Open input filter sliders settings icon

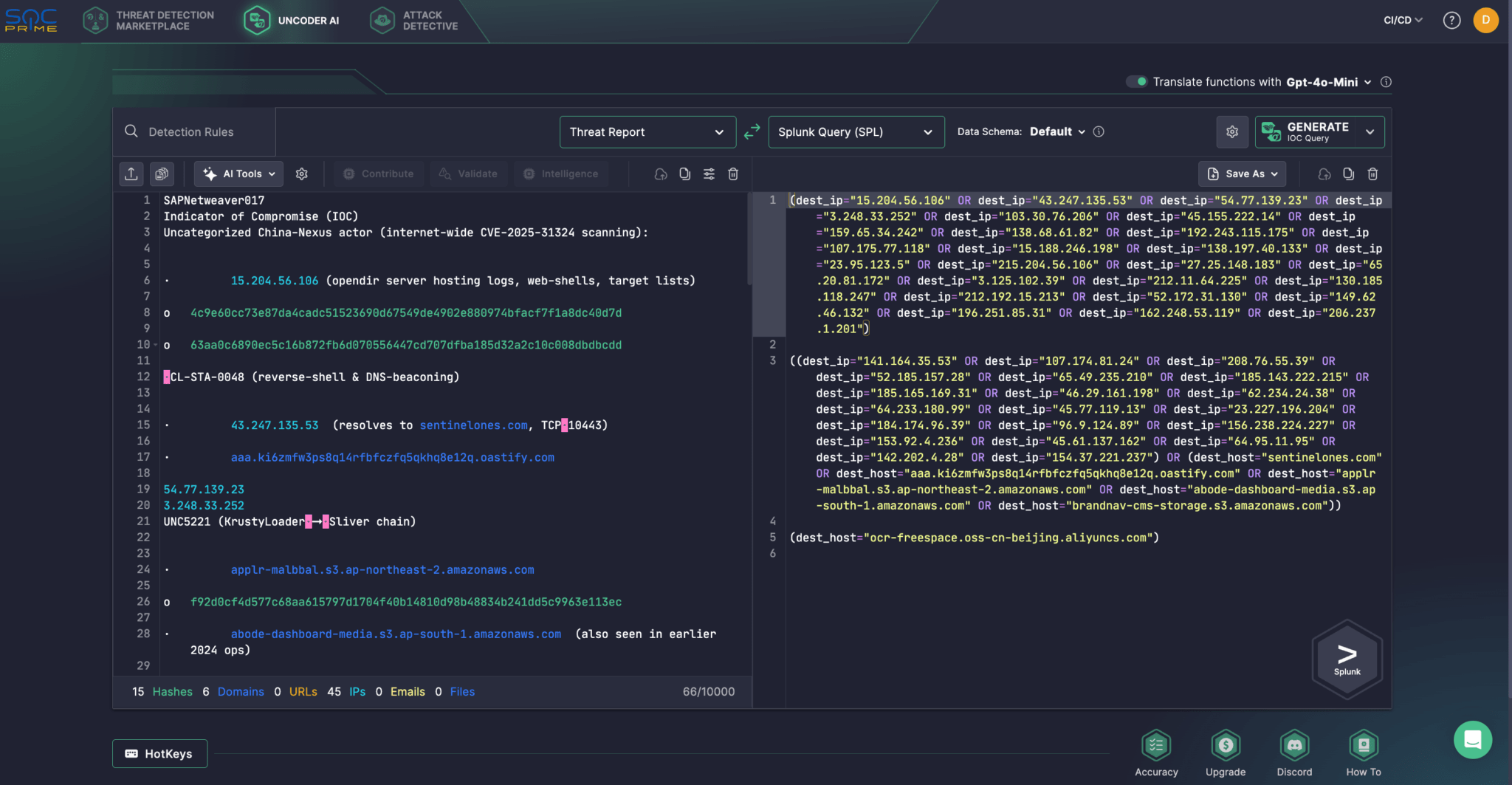(709, 174)
